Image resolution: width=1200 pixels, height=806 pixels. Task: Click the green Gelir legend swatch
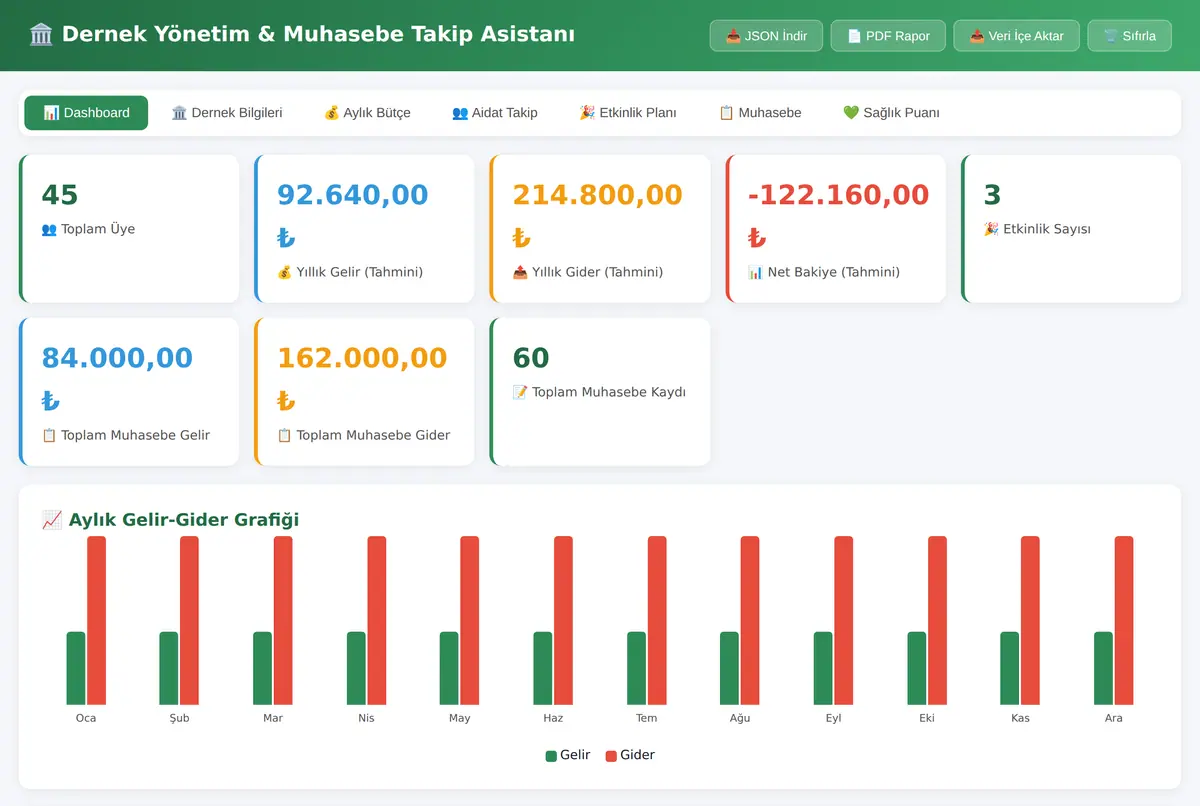click(x=551, y=756)
